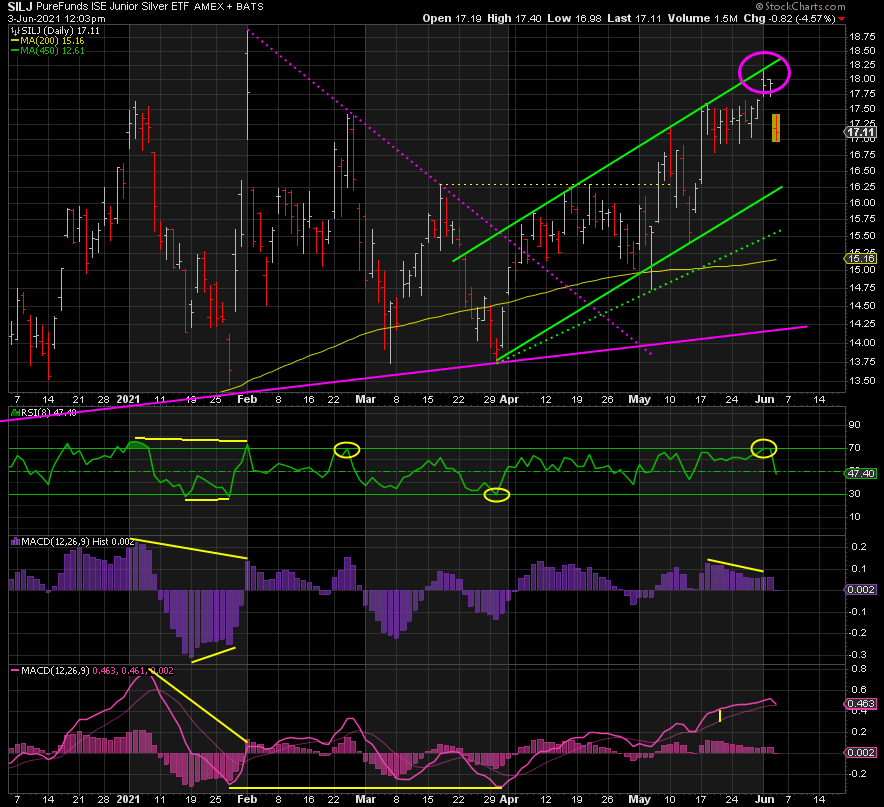Click the Open 17.19 value

pos(452,18)
